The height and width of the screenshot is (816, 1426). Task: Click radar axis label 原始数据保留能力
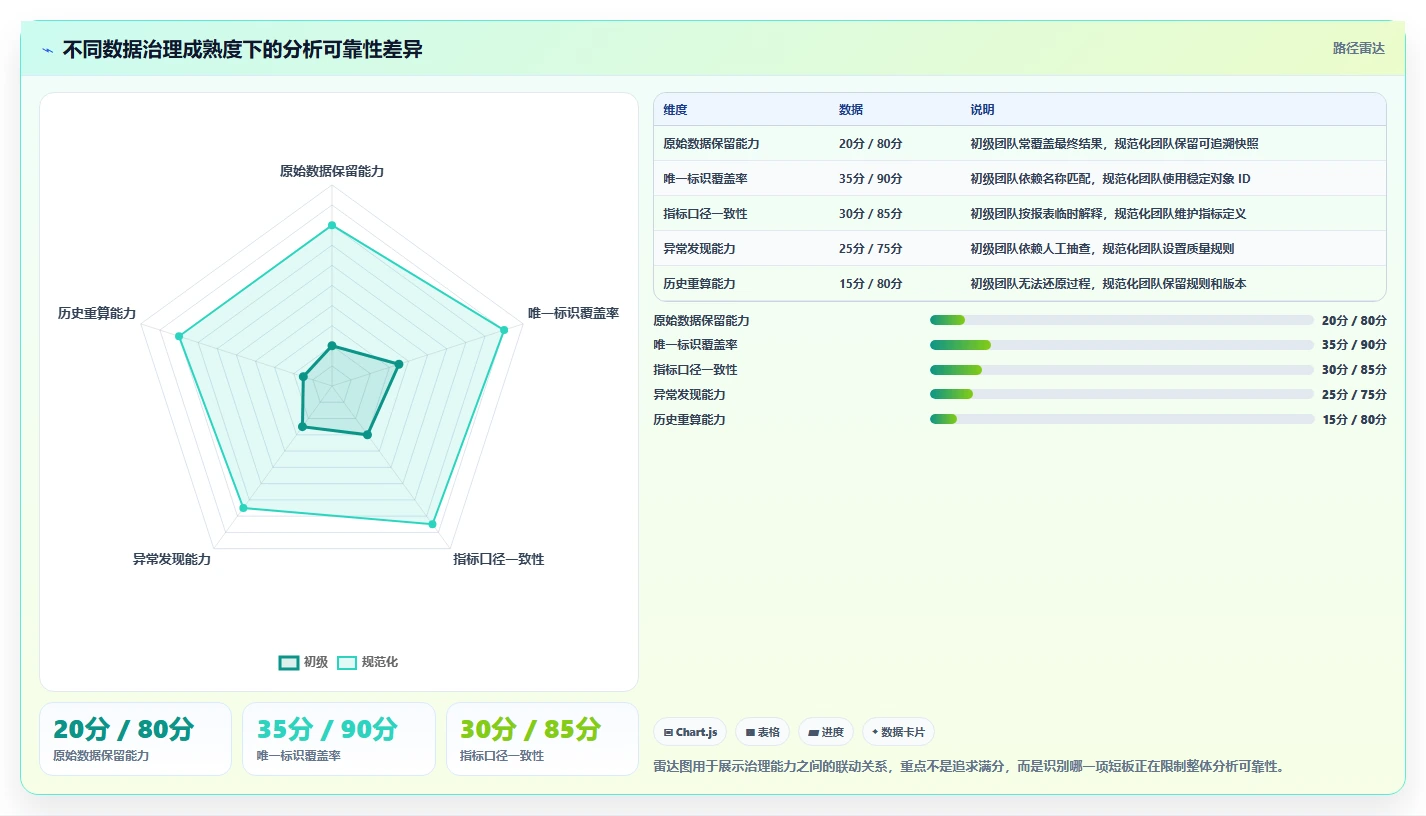tap(332, 171)
